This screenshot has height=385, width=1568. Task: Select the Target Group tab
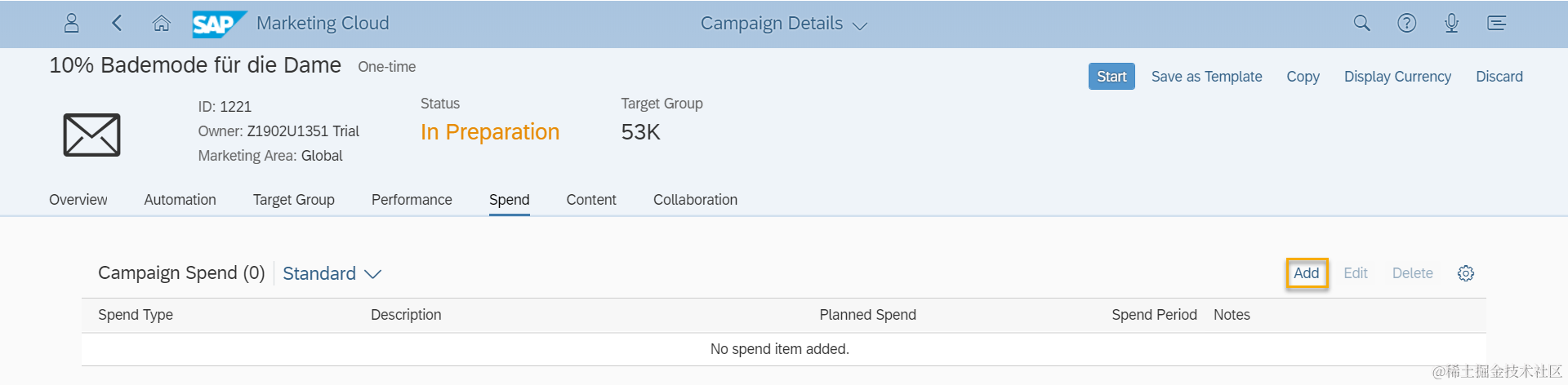click(x=293, y=200)
